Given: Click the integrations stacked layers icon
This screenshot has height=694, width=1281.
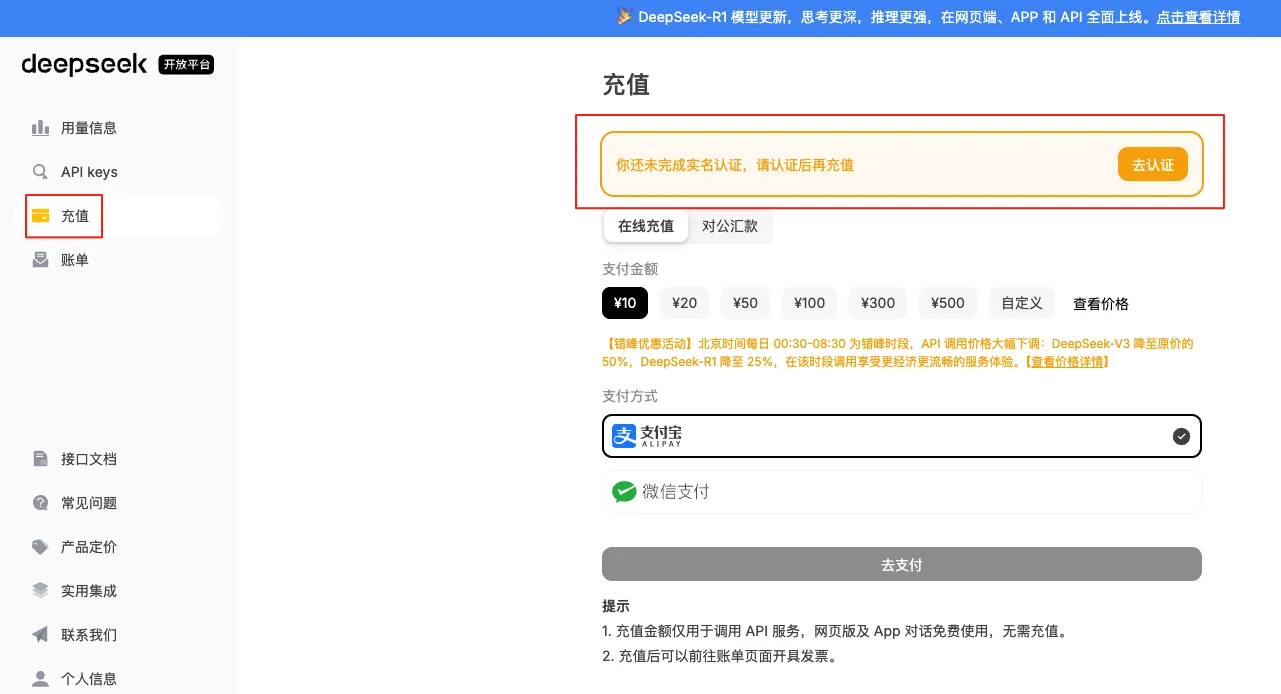Looking at the screenshot, I should (40, 591).
